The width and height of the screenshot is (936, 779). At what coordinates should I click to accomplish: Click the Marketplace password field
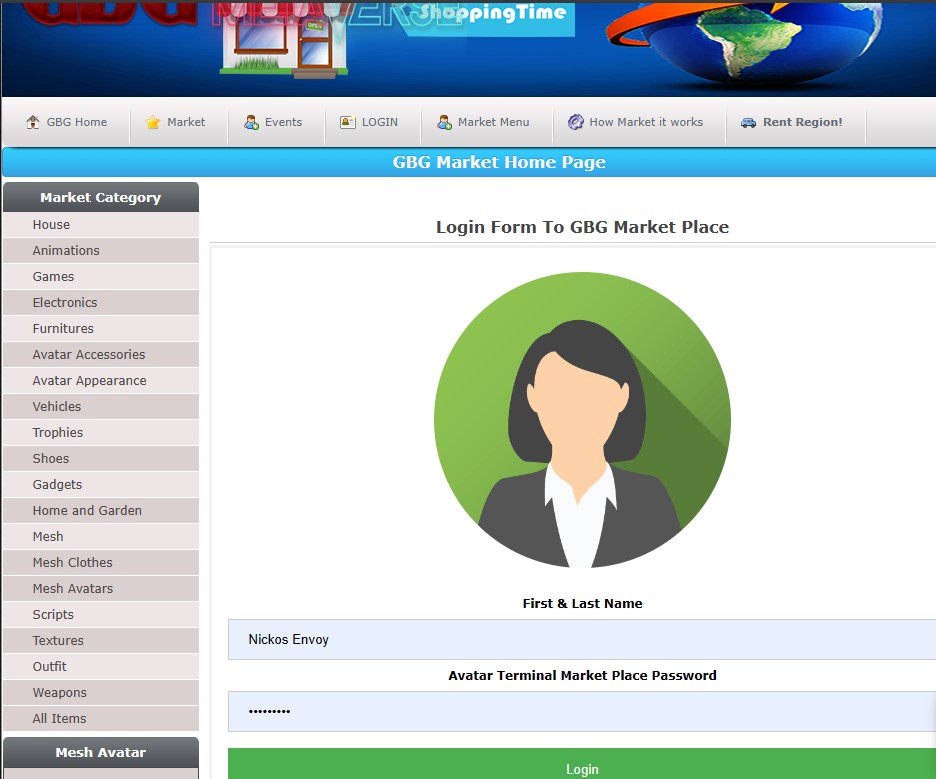(x=582, y=711)
